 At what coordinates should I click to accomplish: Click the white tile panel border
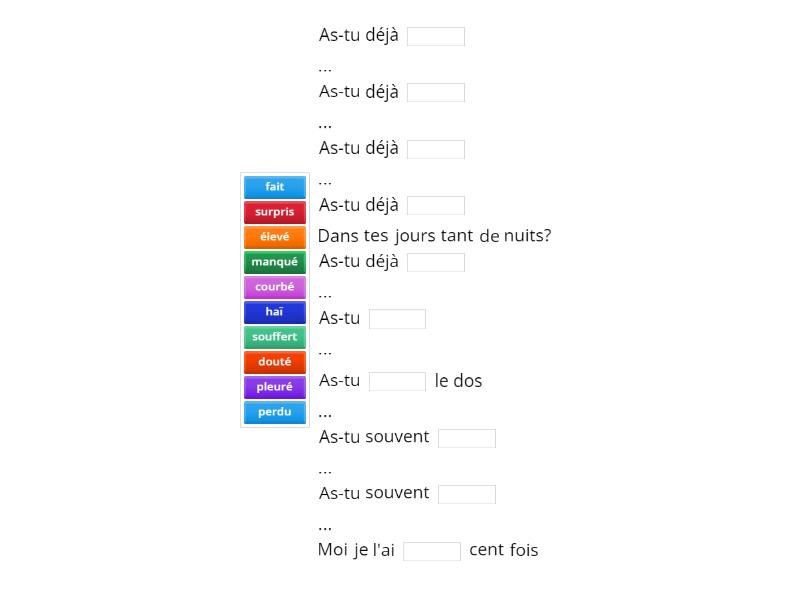click(x=243, y=300)
